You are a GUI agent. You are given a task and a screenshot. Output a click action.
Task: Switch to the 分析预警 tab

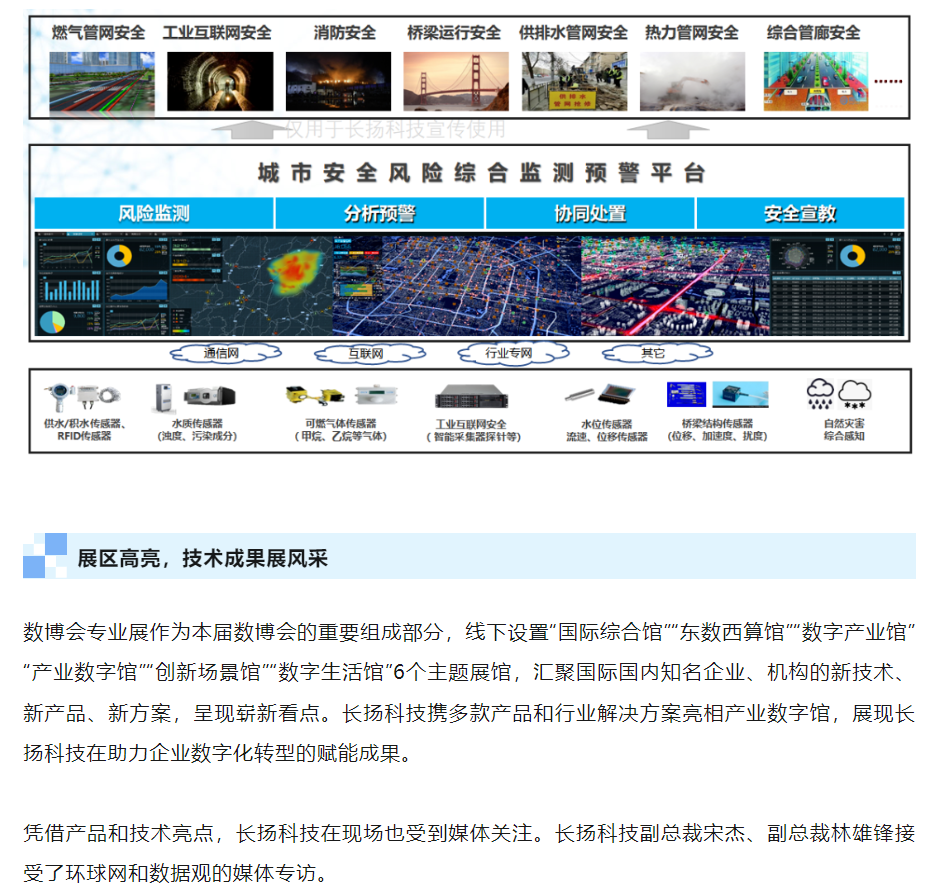point(379,214)
